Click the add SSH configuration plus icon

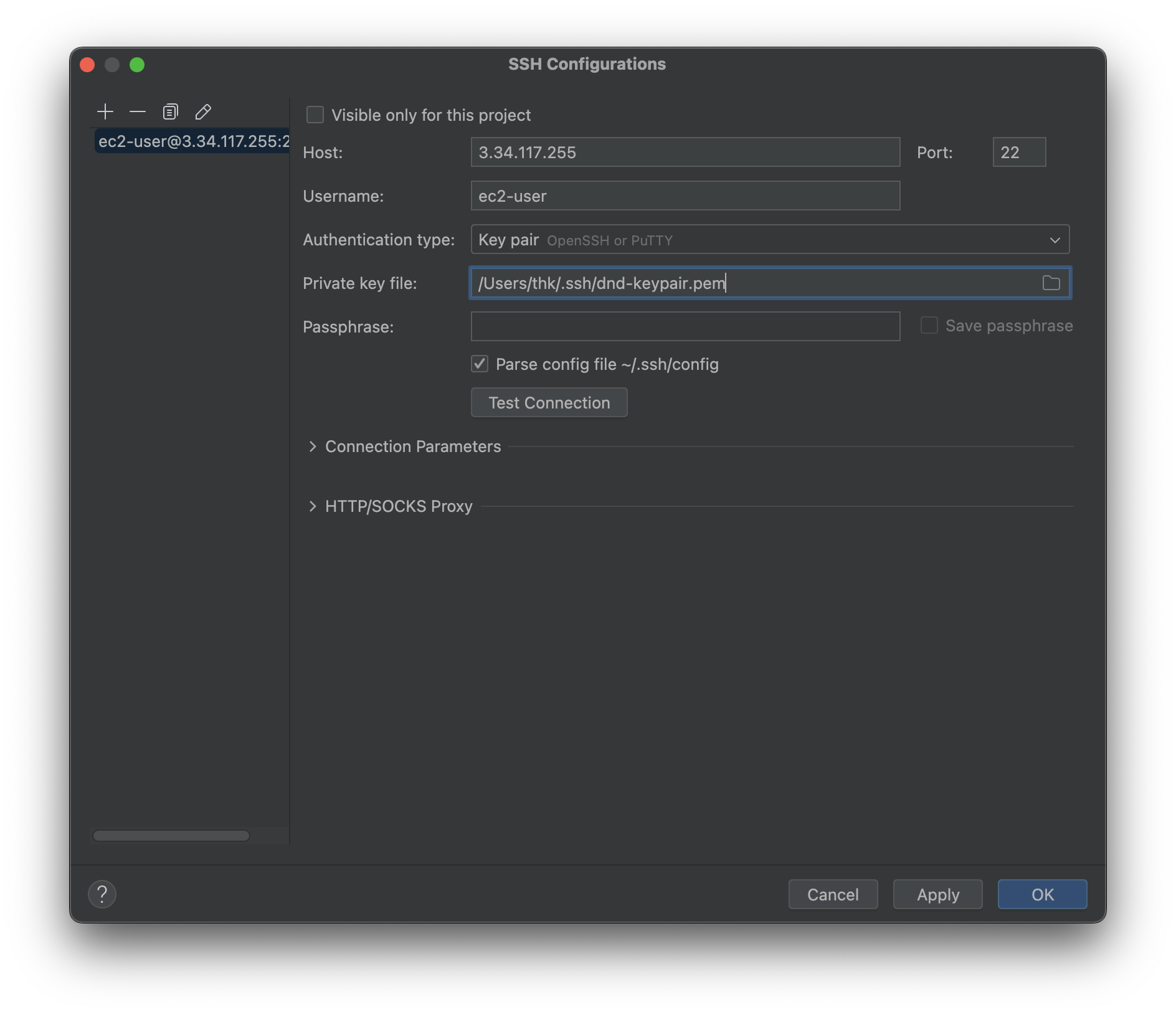click(105, 112)
